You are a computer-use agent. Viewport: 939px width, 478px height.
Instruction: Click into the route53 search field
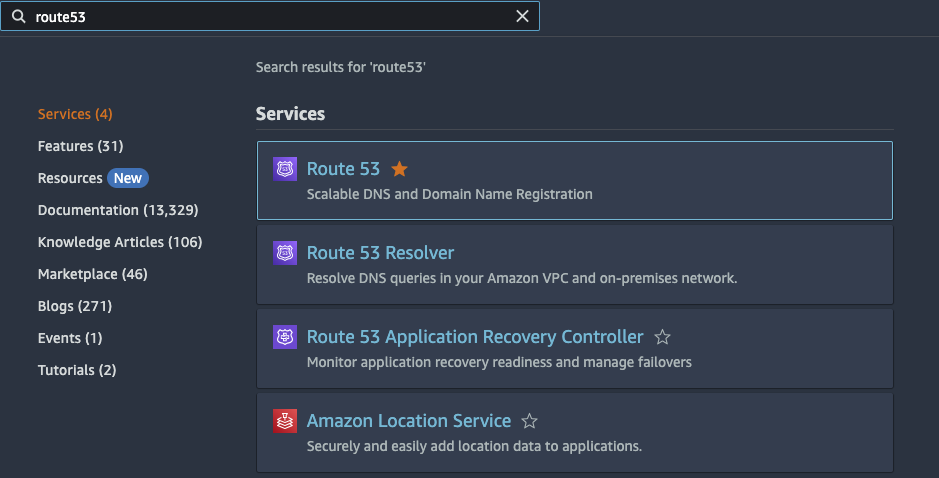coord(270,16)
